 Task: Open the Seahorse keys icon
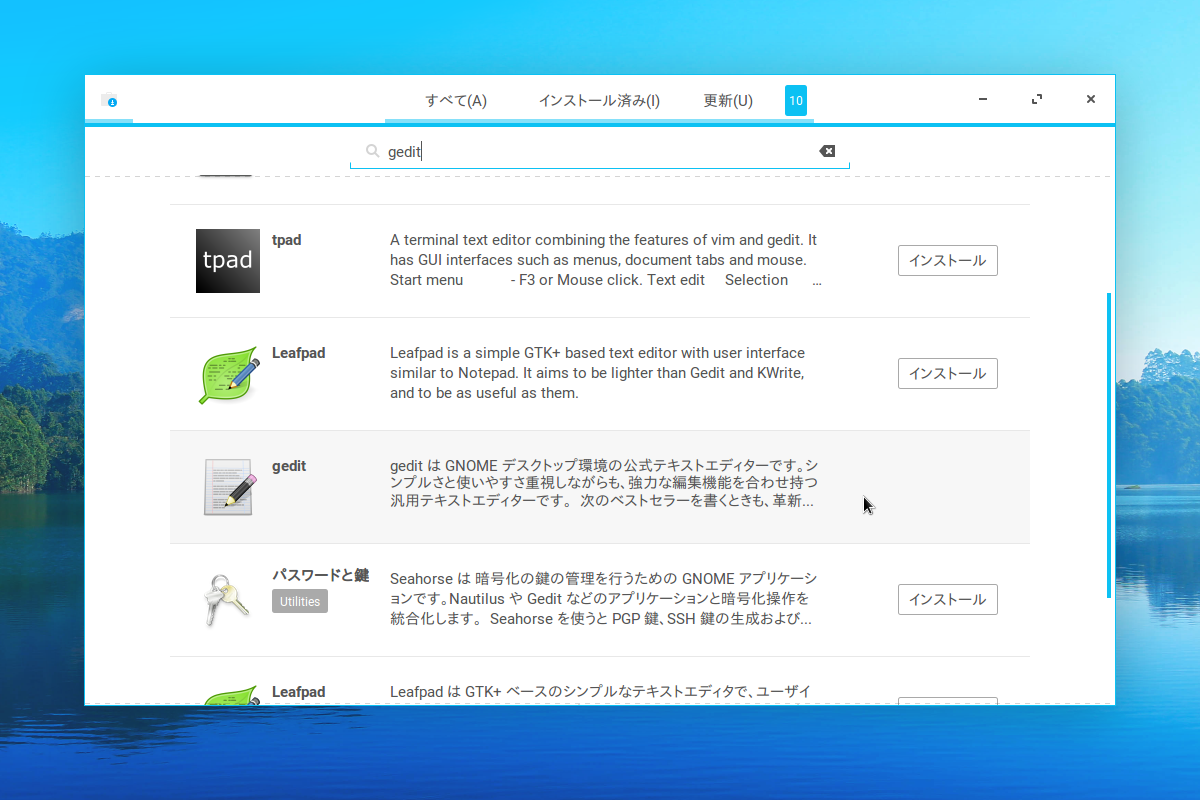(227, 600)
